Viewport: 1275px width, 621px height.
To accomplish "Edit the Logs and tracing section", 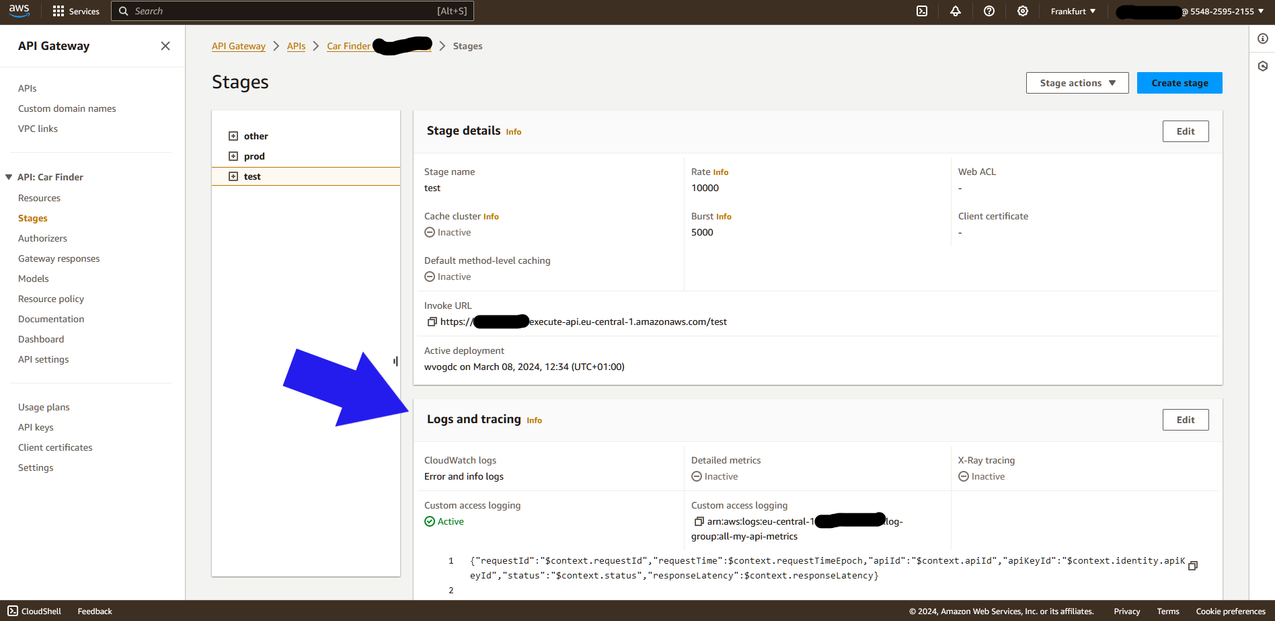I will click(x=1185, y=420).
